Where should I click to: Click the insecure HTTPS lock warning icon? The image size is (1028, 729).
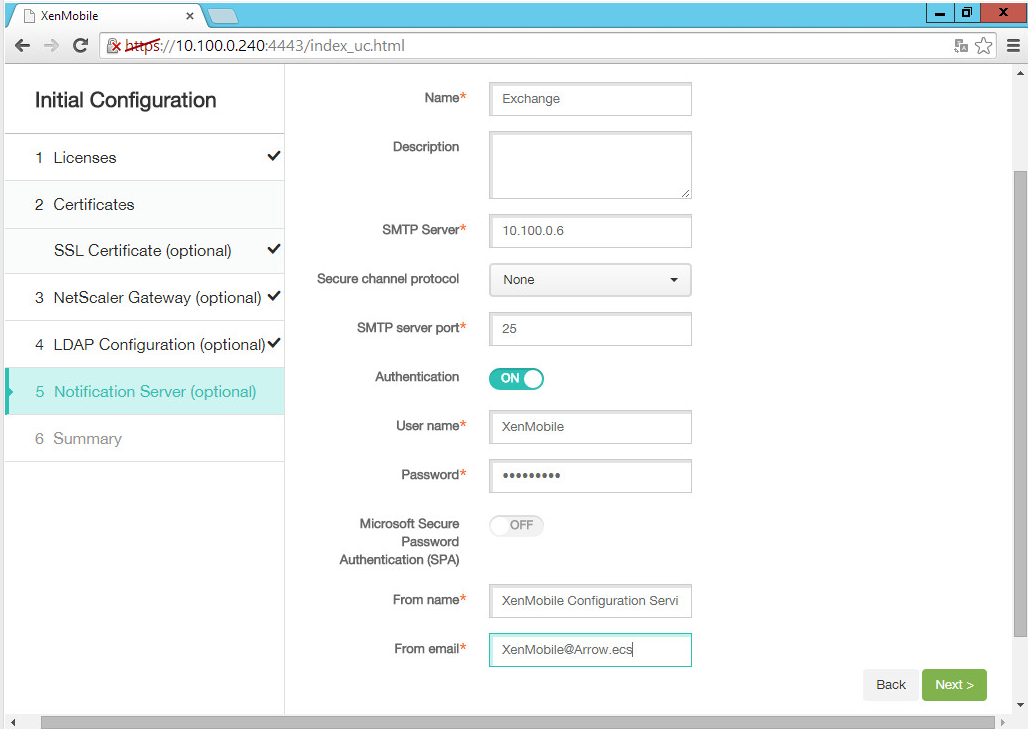[113, 45]
